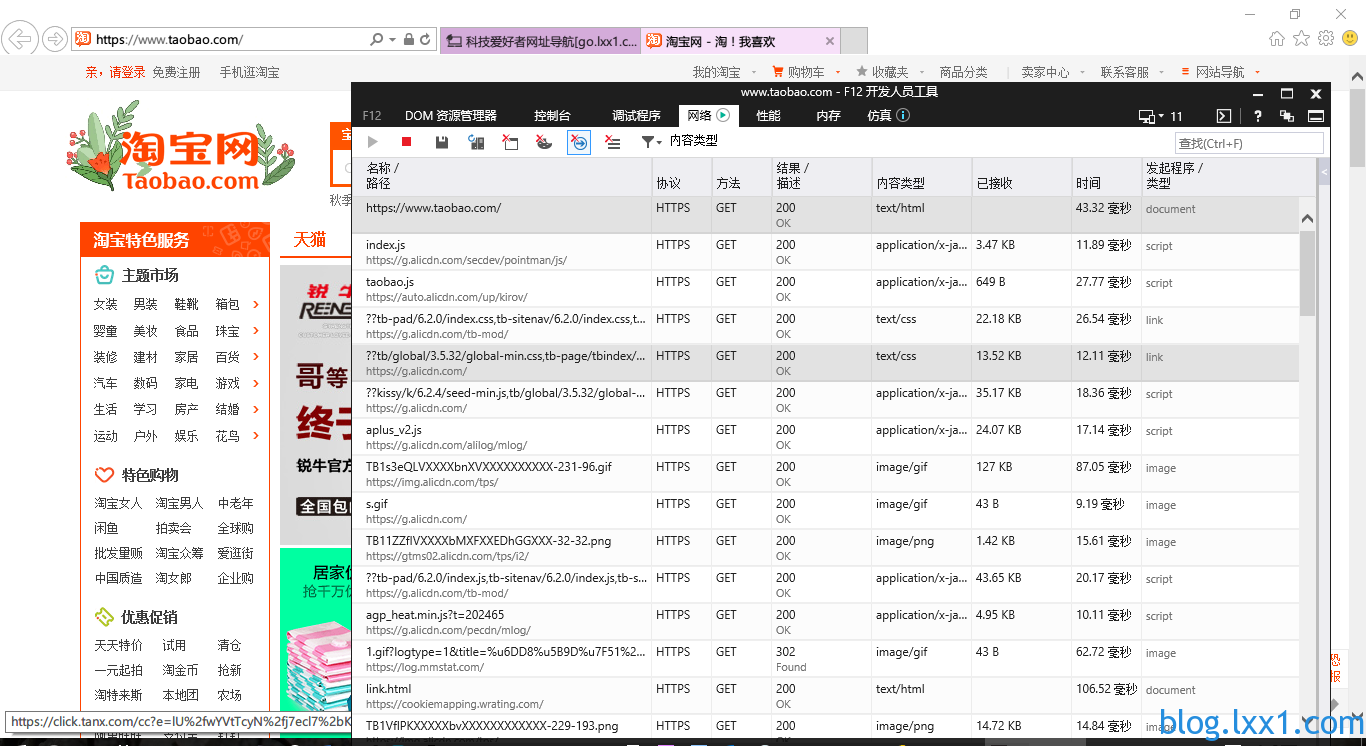
Task: Open document mode dropdown showing 11
Action: click(1162, 116)
